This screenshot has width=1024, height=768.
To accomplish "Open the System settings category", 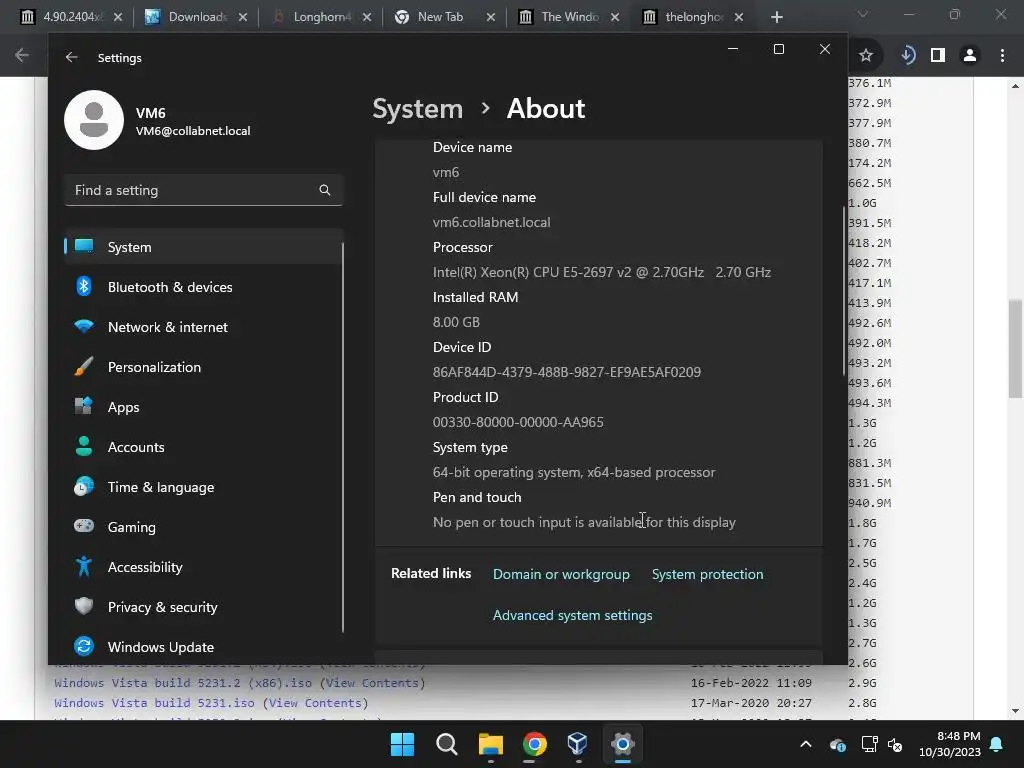I will (x=203, y=247).
